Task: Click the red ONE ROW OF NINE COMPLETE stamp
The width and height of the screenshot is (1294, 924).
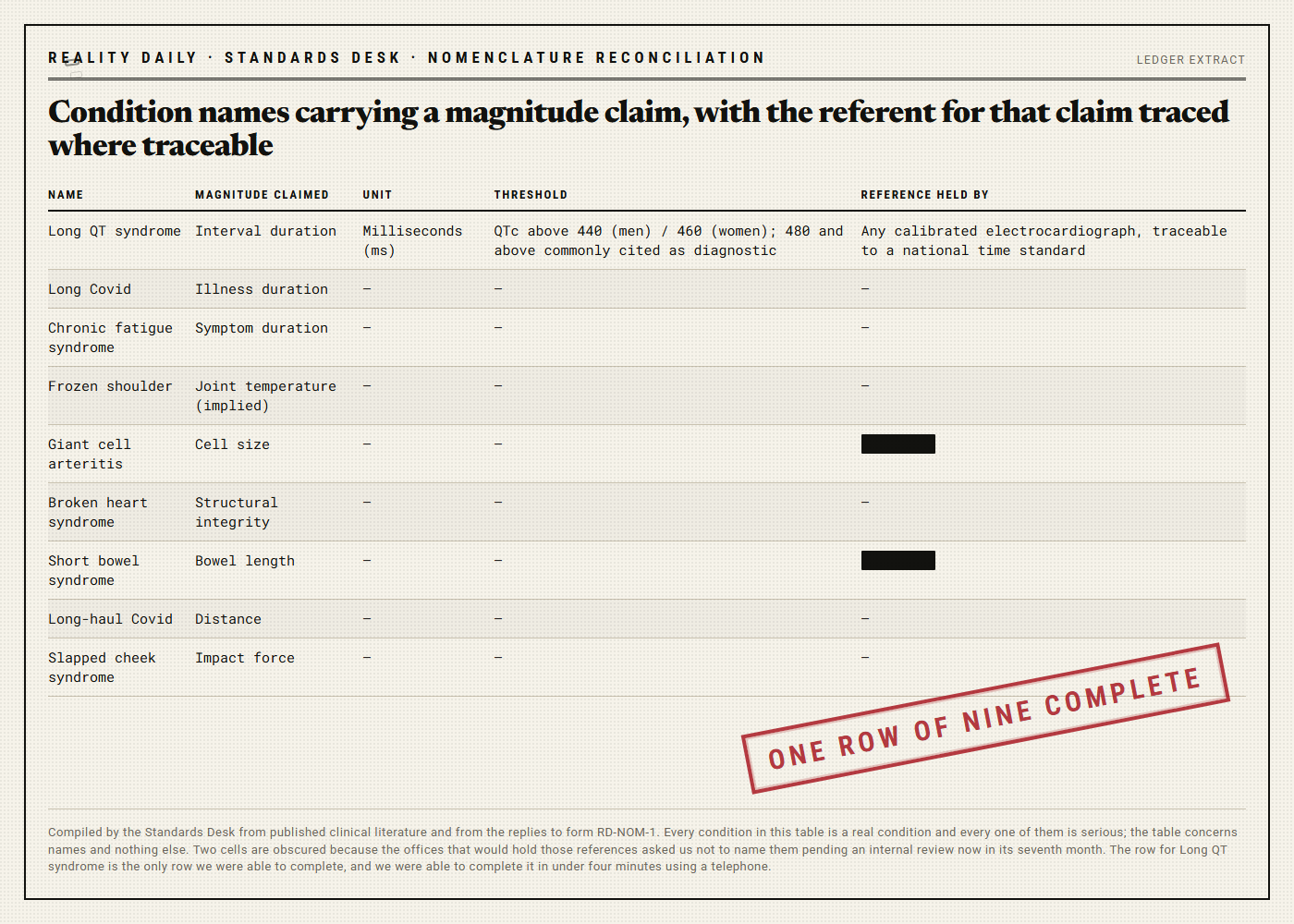Action: [985, 718]
